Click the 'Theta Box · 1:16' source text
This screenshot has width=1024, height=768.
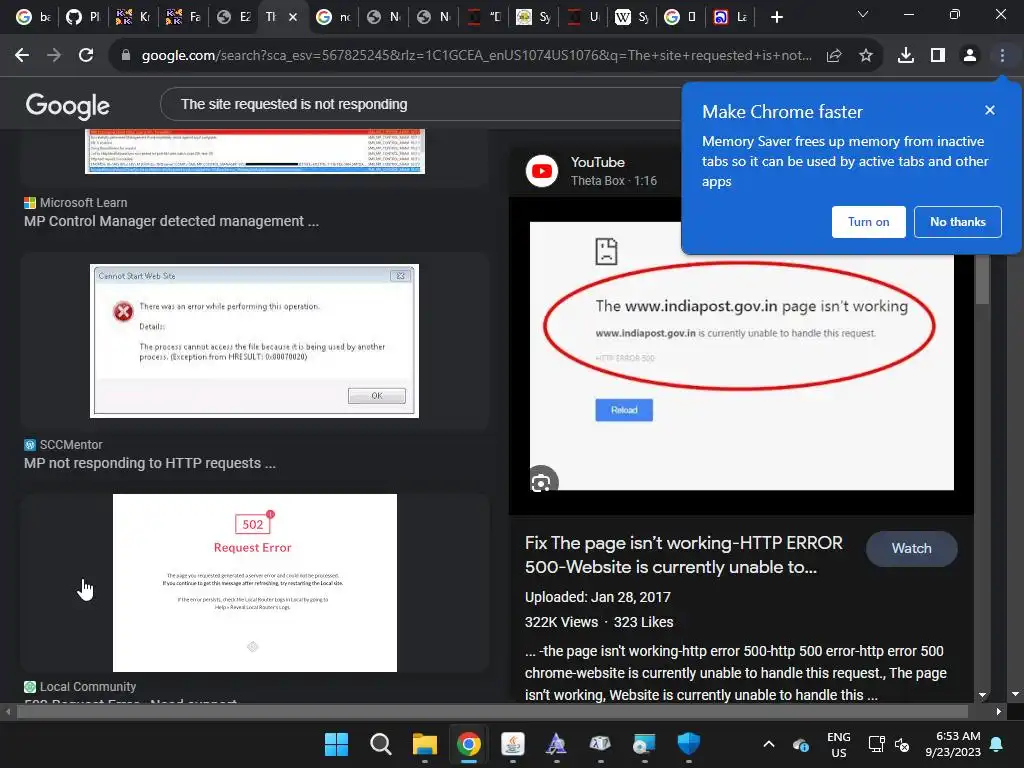pos(614,181)
